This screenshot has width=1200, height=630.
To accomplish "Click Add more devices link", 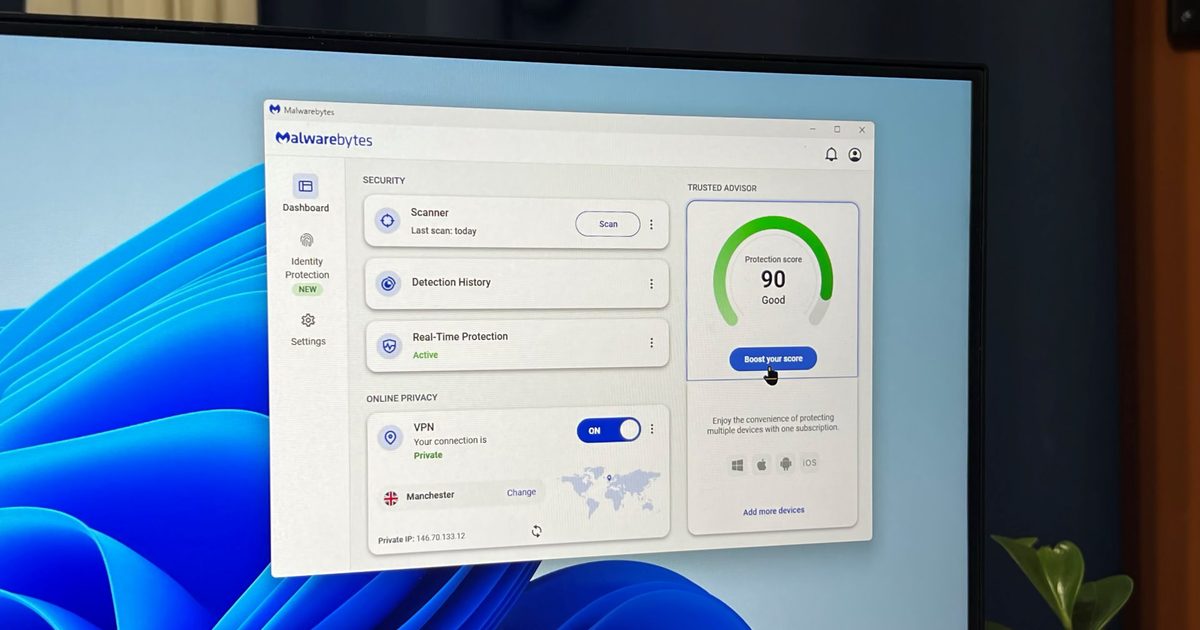I will tap(773, 511).
